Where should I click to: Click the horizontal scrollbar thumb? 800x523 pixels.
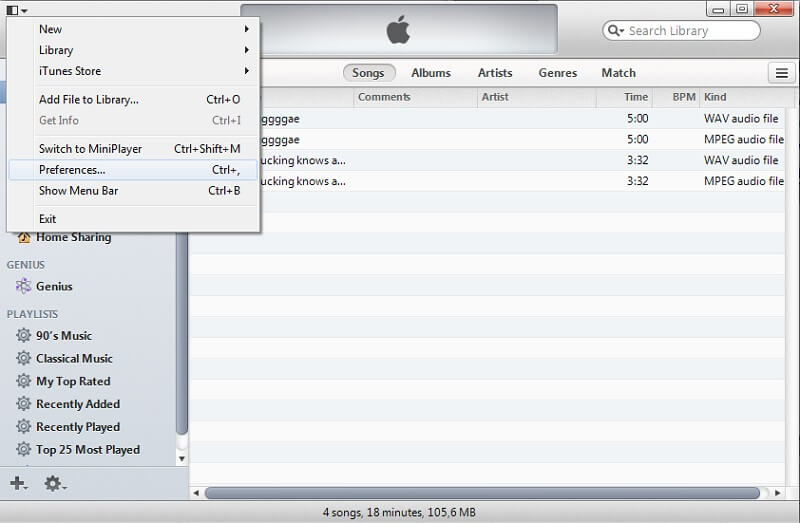coord(483,493)
